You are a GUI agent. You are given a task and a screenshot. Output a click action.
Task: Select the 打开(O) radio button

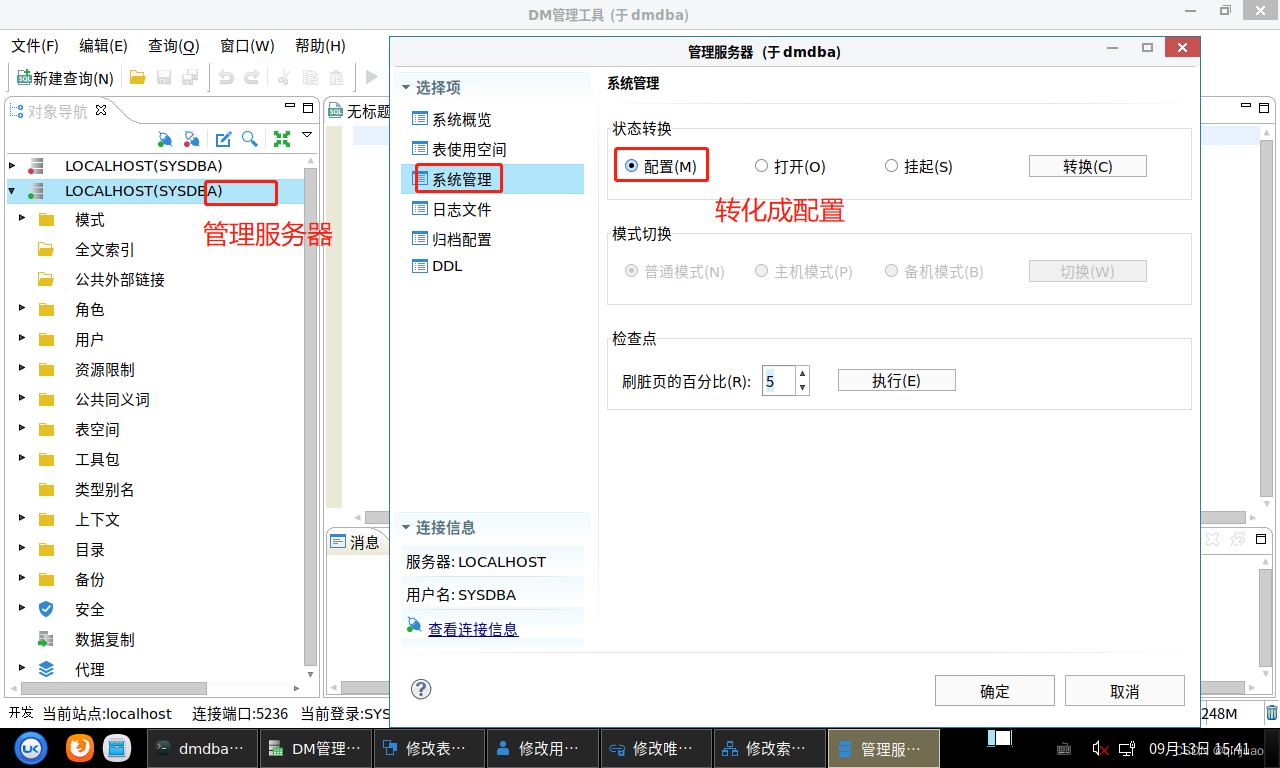761,166
